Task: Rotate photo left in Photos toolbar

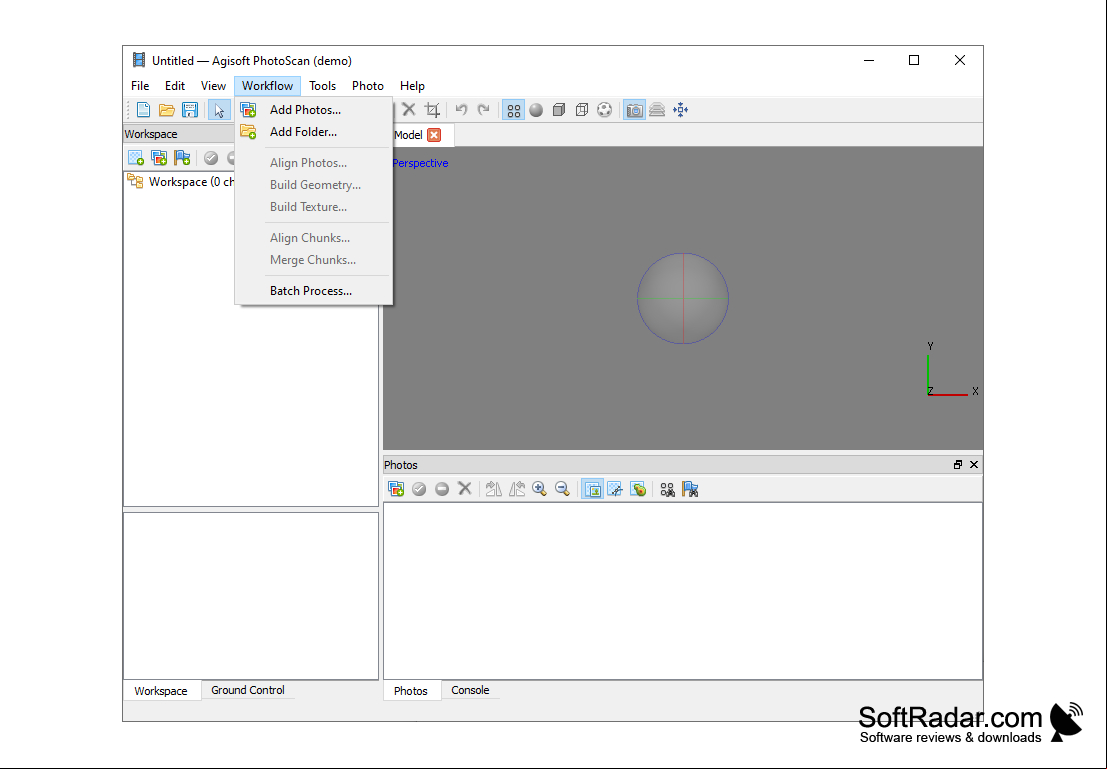Action: [x=517, y=489]
